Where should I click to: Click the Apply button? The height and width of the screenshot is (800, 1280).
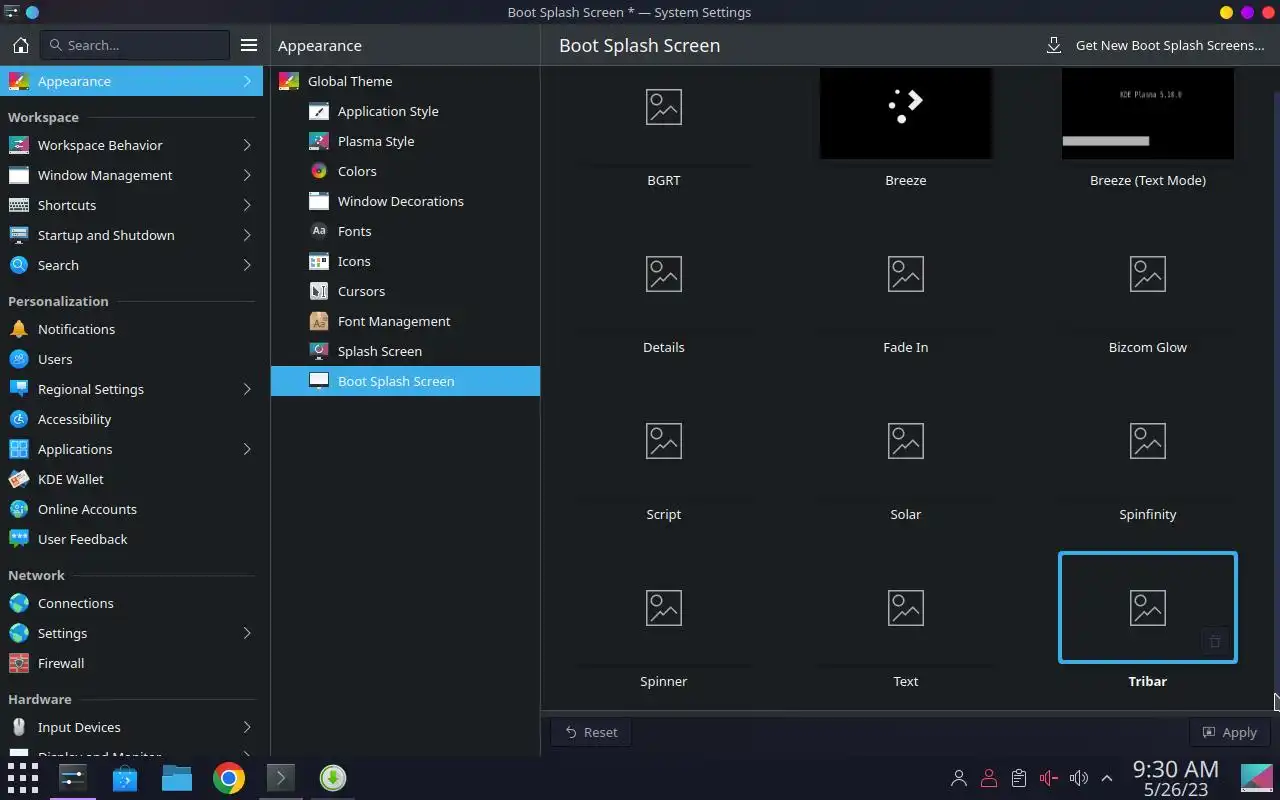[x=1230, y=732]
